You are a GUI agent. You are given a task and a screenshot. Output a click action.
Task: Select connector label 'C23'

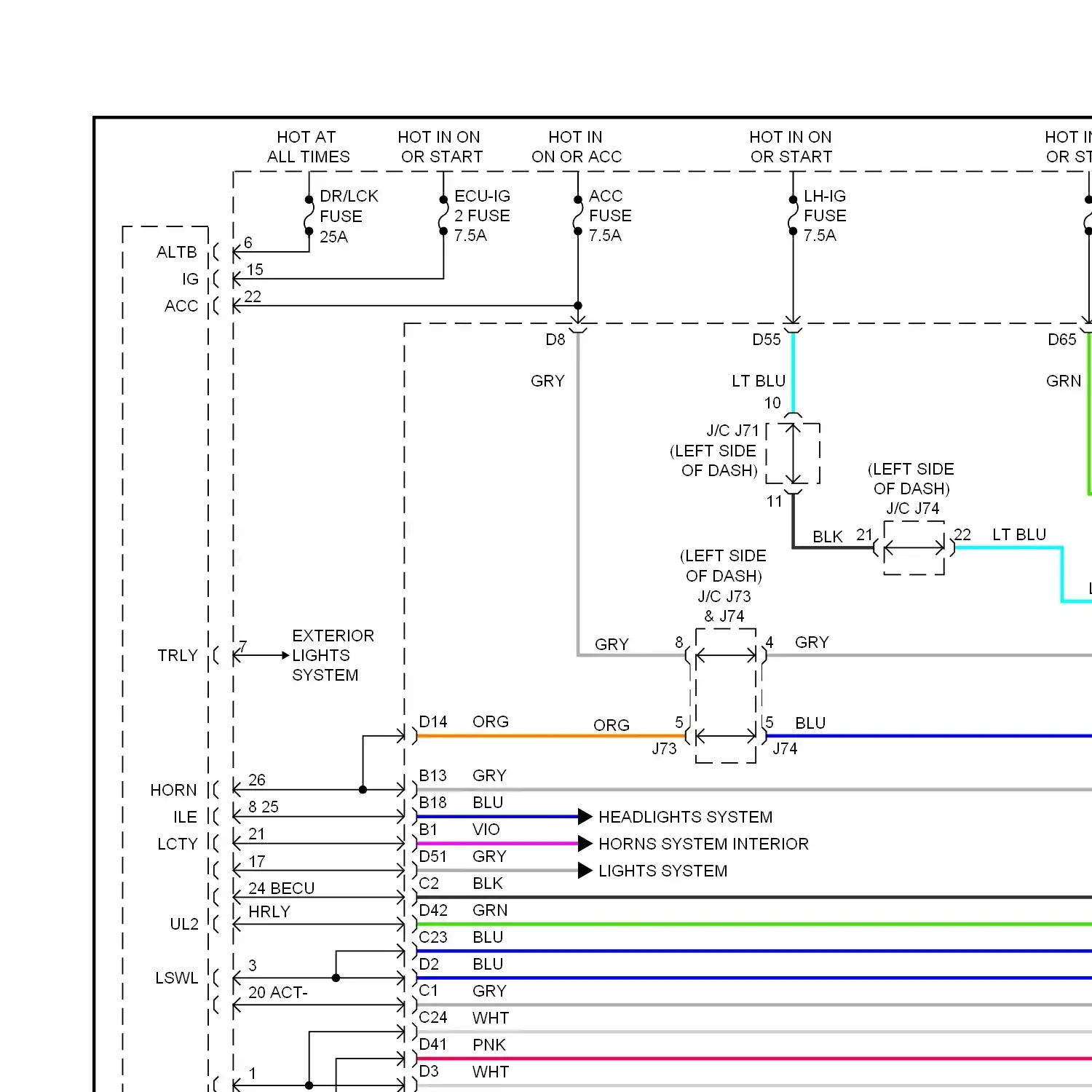click(x=433, y=938)
